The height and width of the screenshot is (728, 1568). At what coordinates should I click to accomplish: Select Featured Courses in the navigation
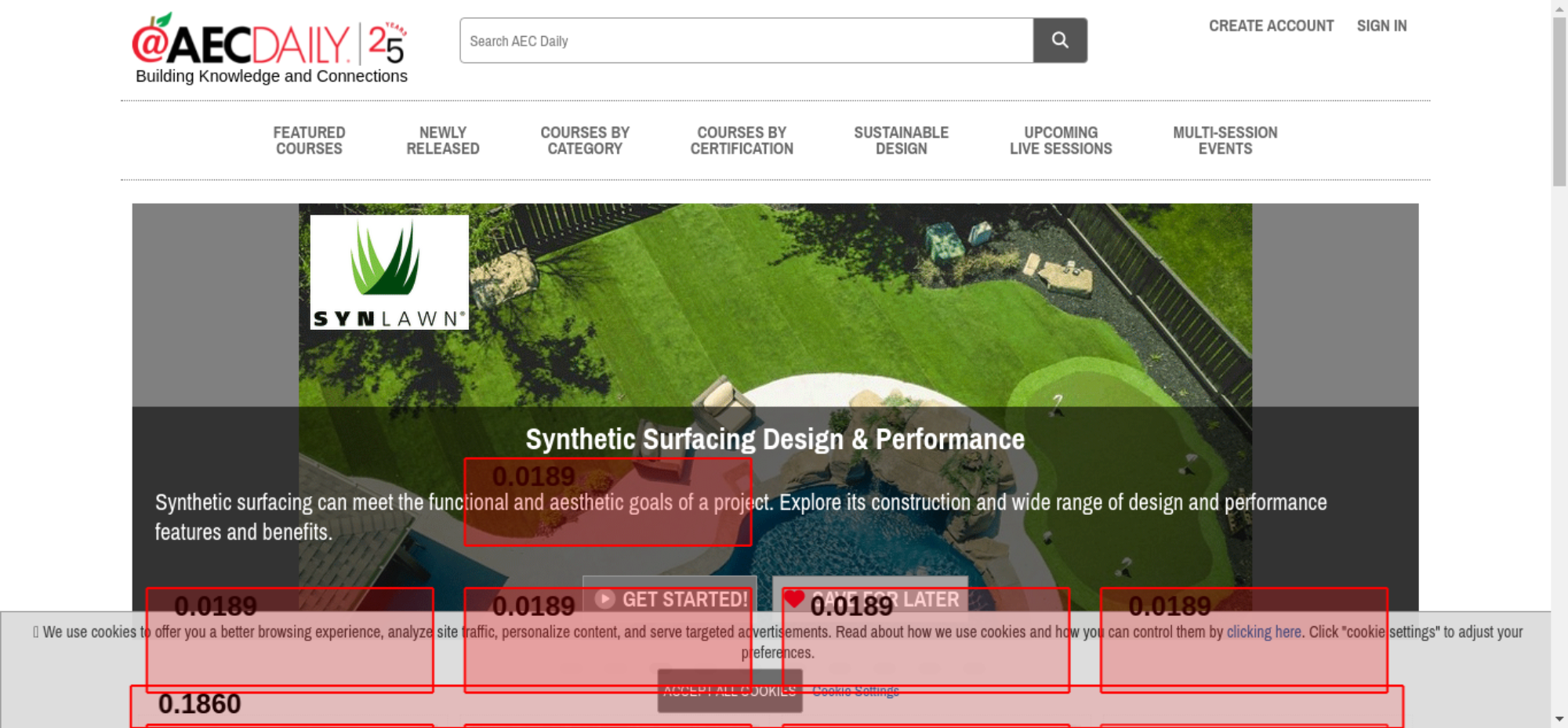pyautogui.click(x=308, y=140)
